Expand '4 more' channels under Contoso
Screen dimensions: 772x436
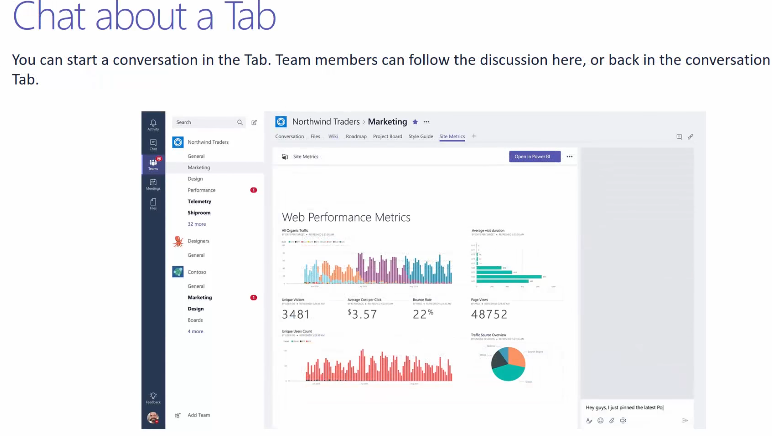(x=195, y=331)
